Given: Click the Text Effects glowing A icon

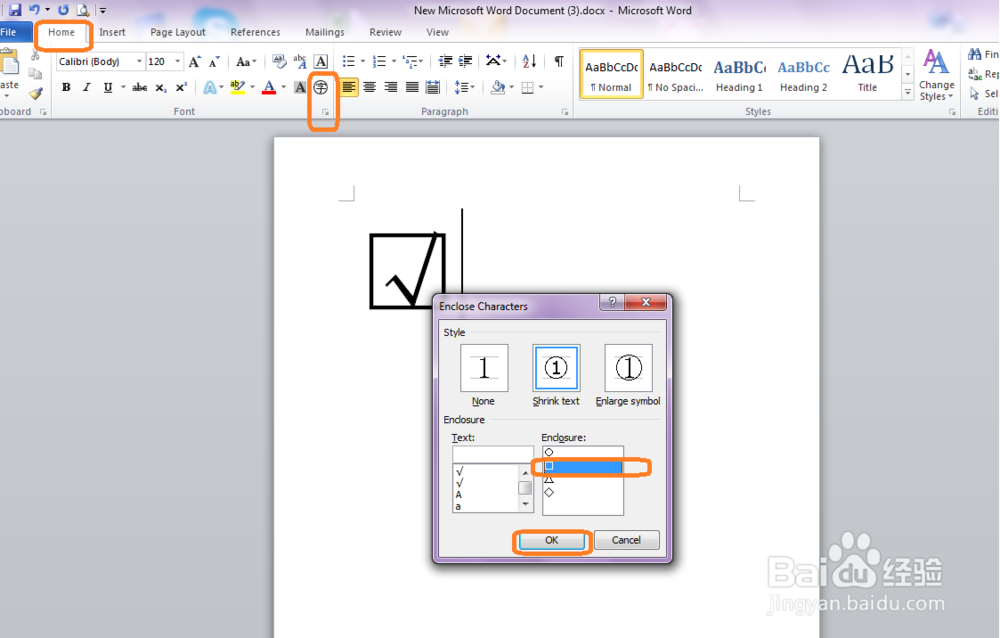Looking at the screenshot, I should [209, 87].
